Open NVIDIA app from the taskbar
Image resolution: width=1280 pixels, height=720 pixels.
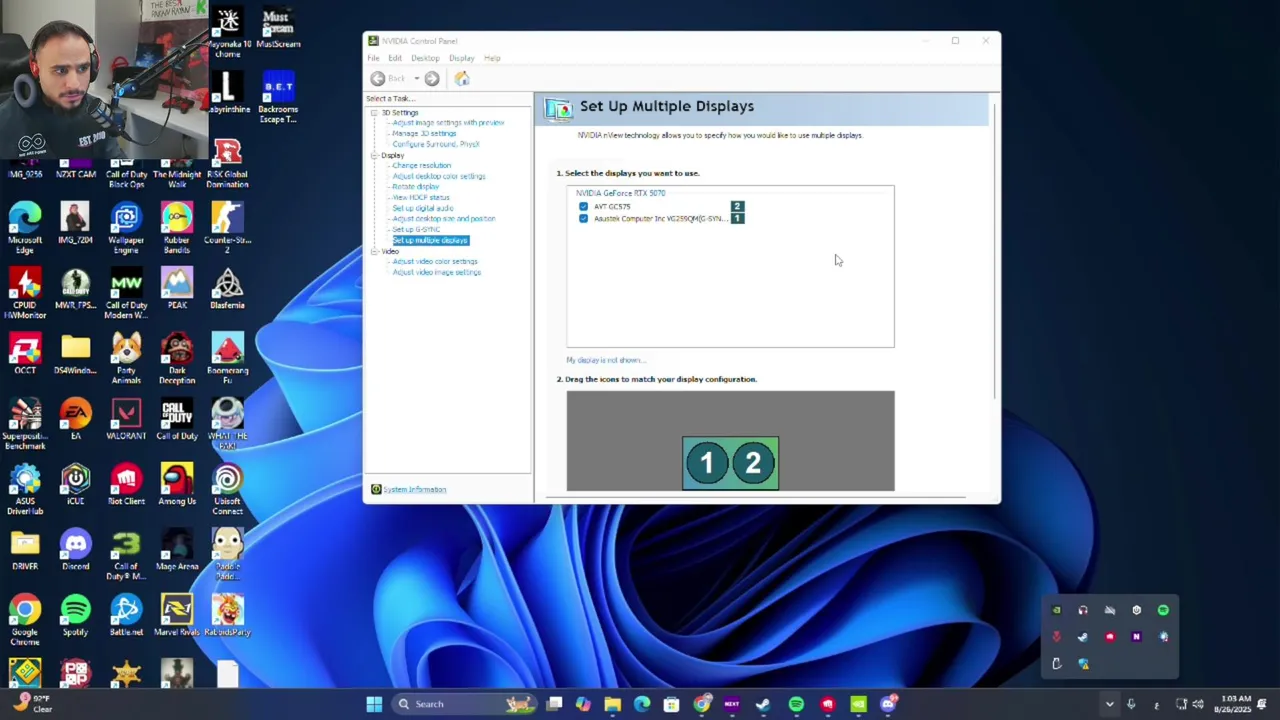click(x=858, y=704)
